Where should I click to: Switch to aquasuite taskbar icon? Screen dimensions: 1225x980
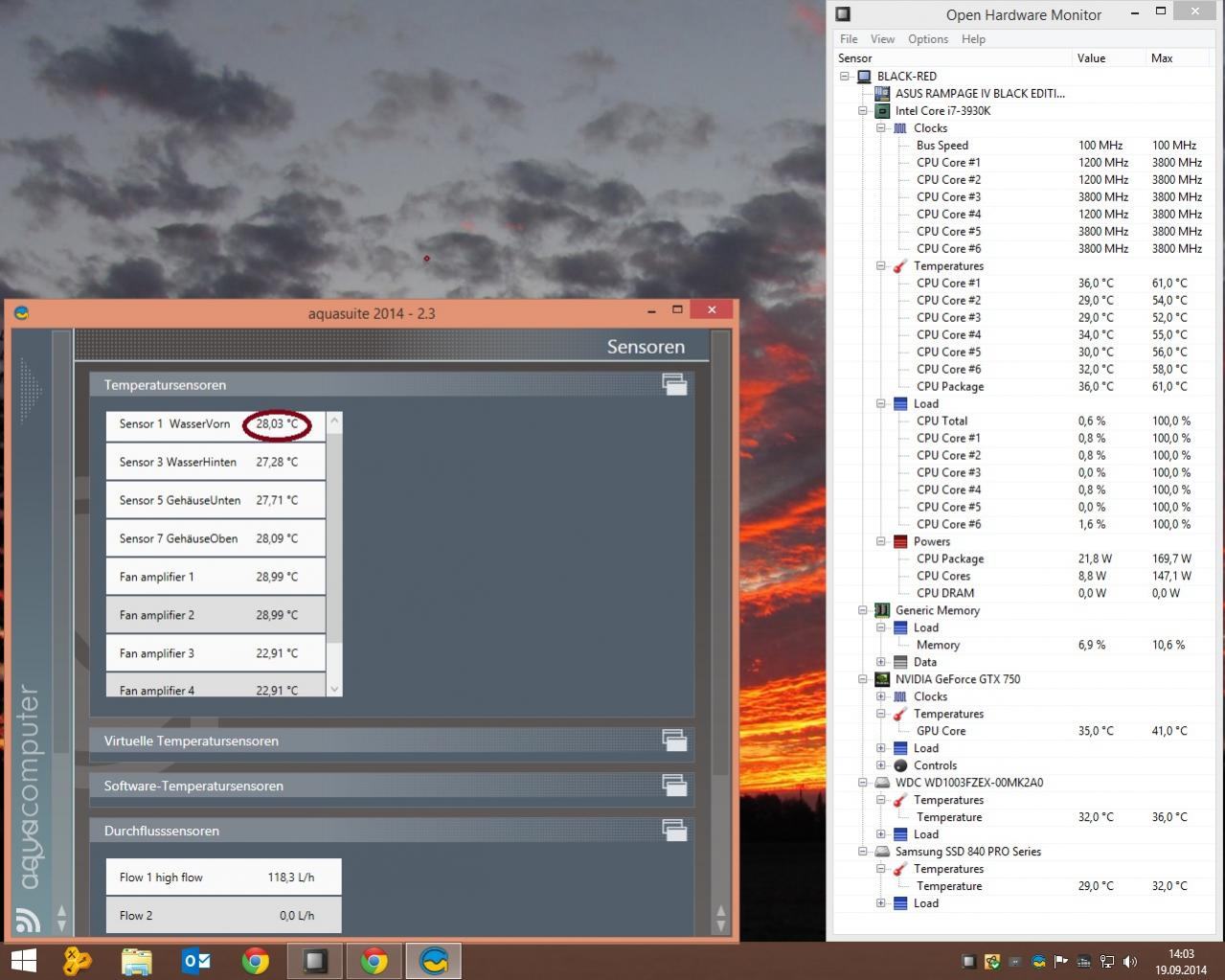434,961
